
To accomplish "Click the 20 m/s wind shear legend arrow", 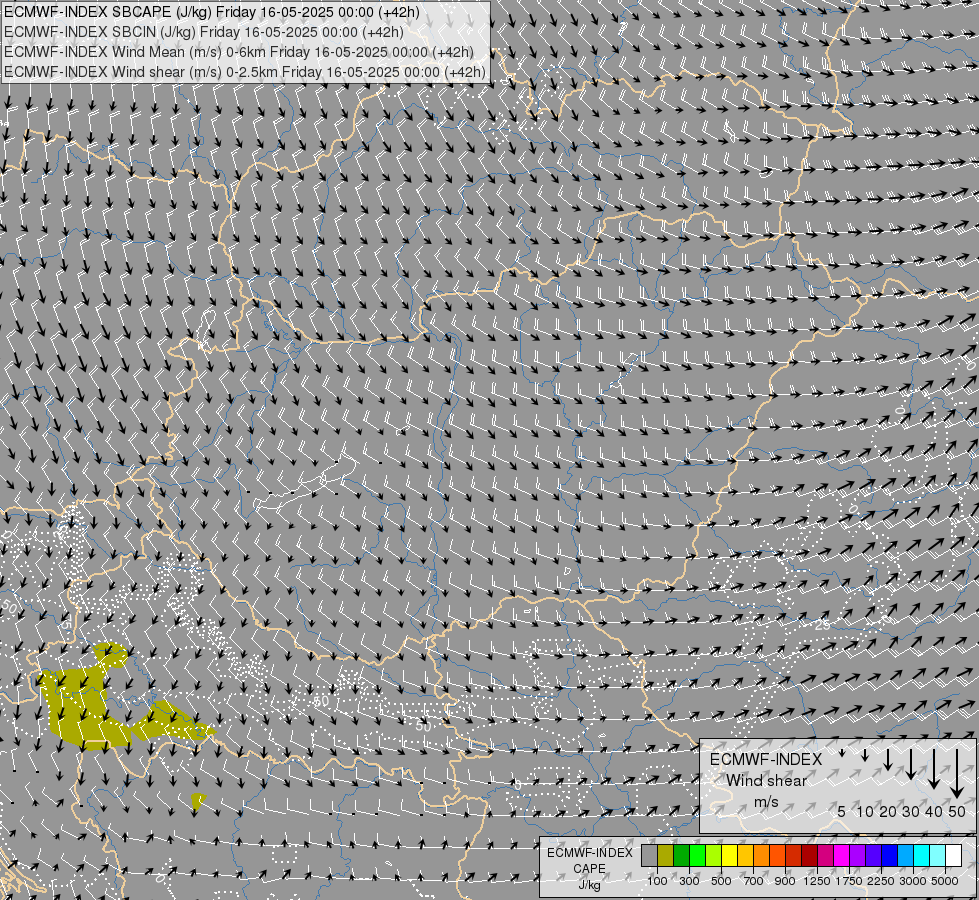I will coord(888,759).
